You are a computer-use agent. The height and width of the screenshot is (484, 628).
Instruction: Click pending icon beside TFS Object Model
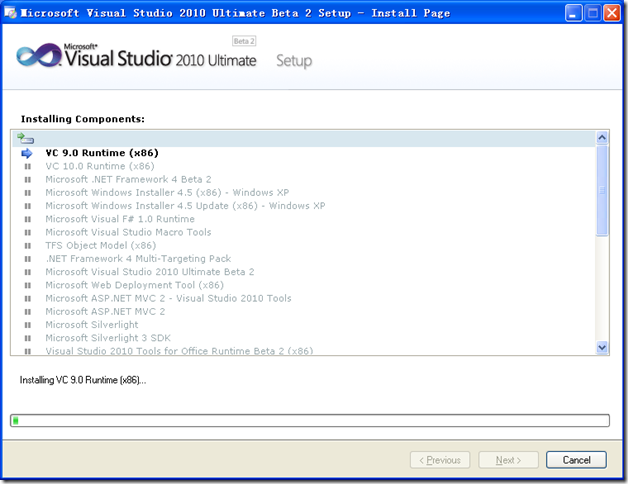coord(28,246)
